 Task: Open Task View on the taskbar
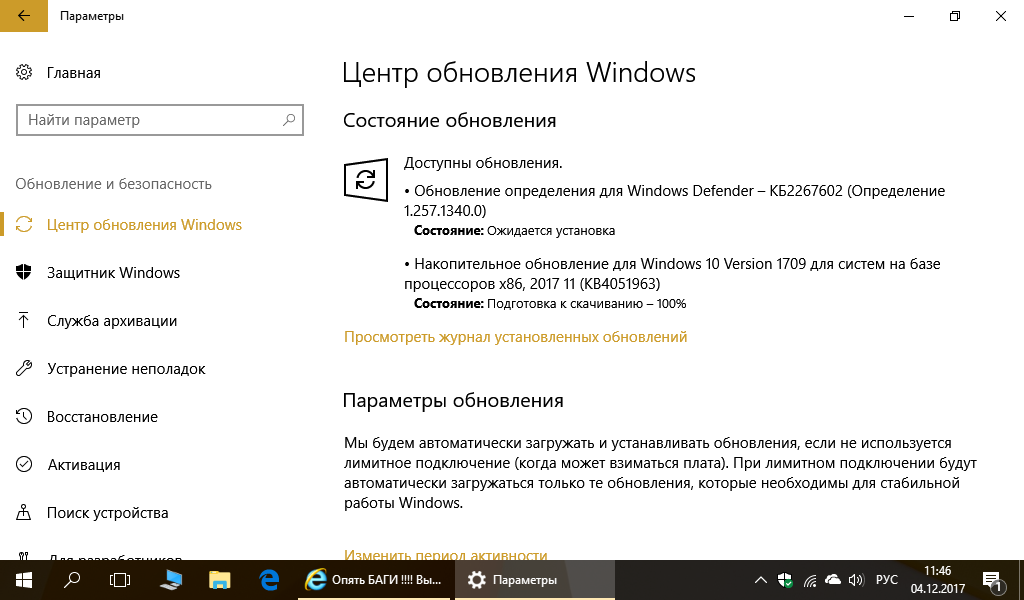click(x=120, y=580)
